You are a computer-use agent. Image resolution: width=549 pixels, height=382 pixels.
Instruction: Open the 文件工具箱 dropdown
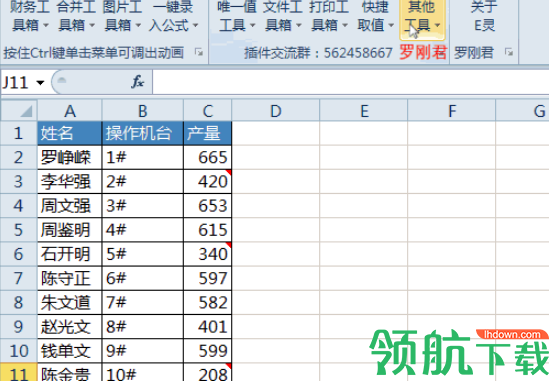(x=283, y=16)
